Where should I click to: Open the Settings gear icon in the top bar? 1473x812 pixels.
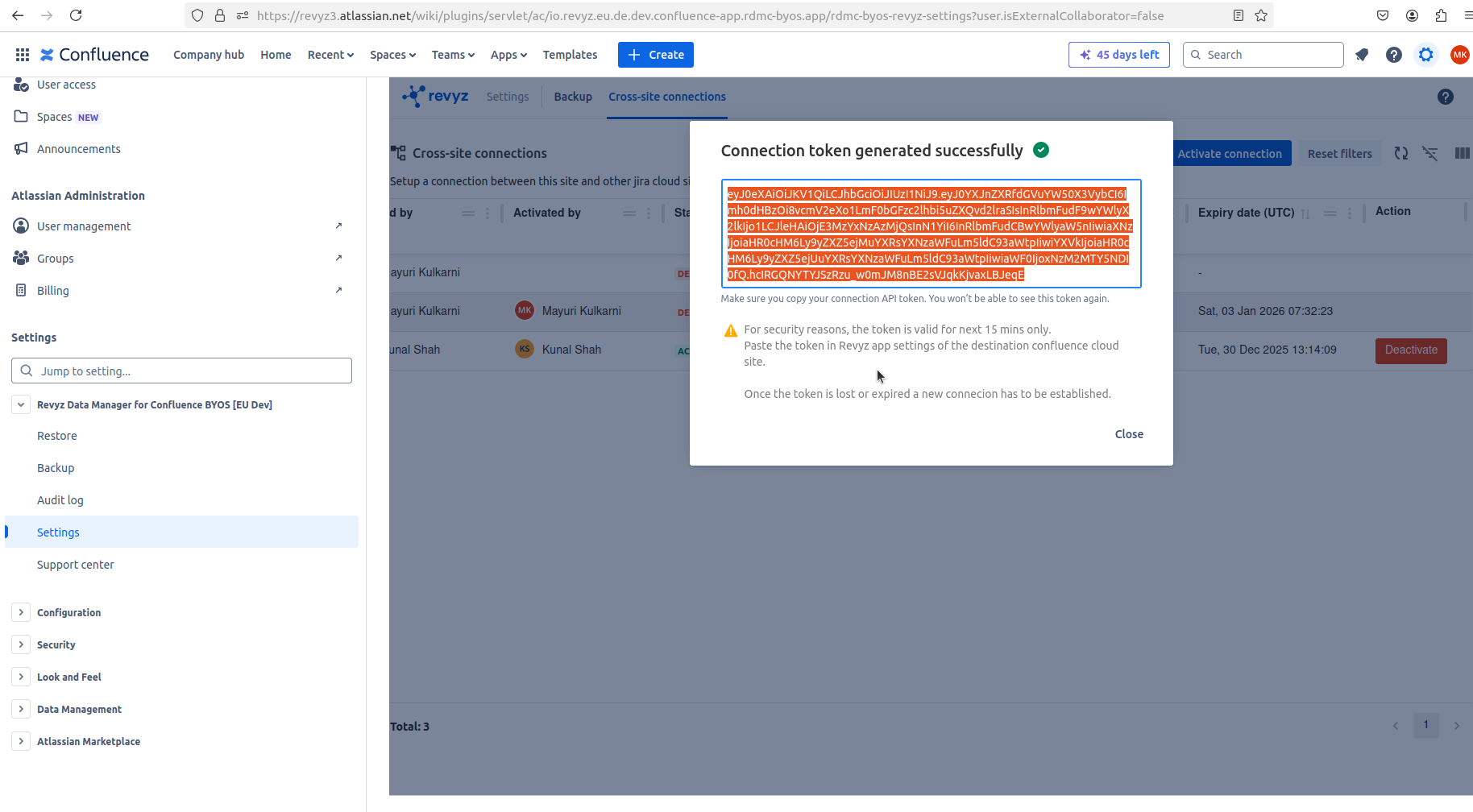tap(1426, 55)
